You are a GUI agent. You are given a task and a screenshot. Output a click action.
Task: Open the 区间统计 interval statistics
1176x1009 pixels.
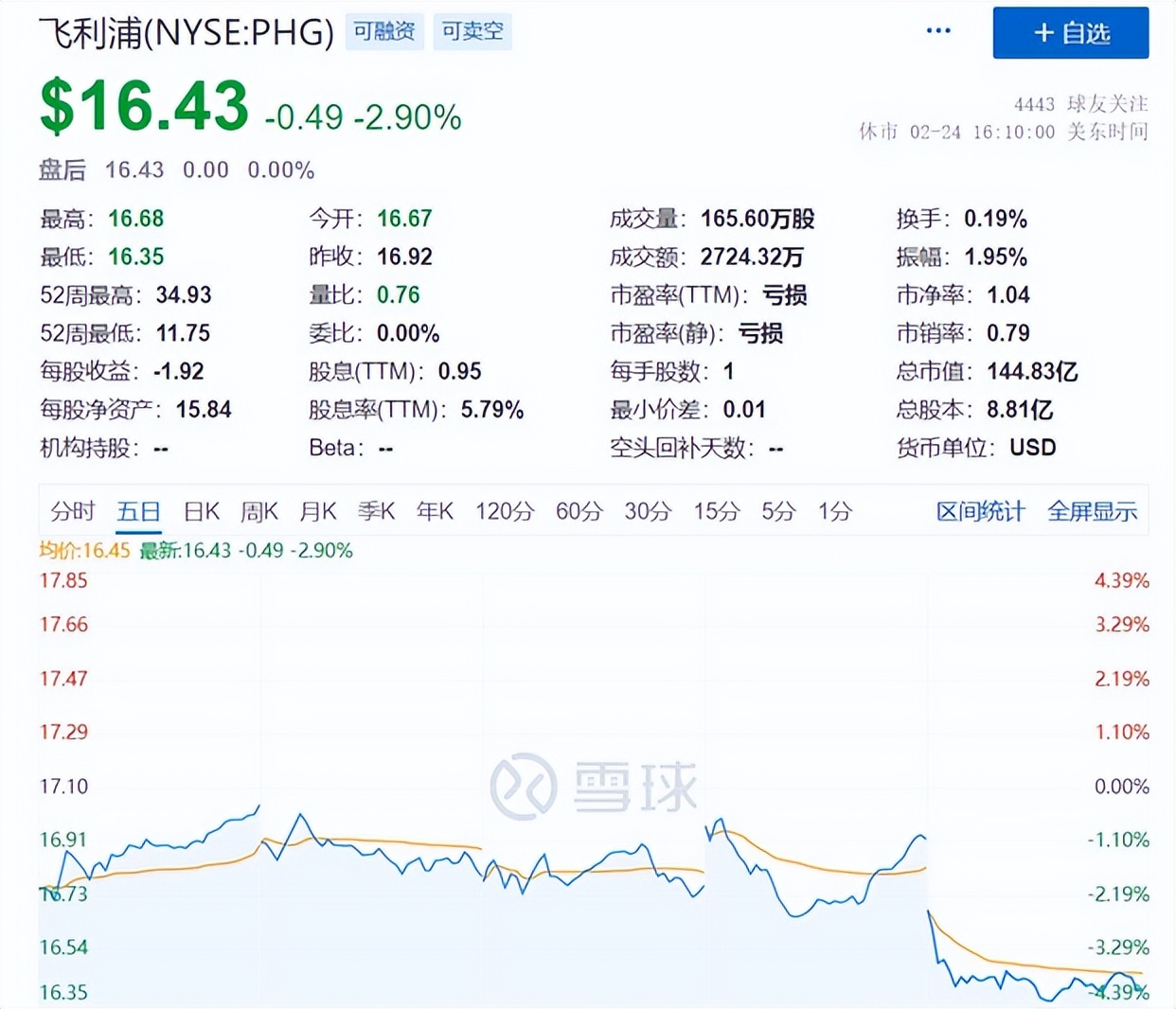pyautogui.click(x=980, y=511)
